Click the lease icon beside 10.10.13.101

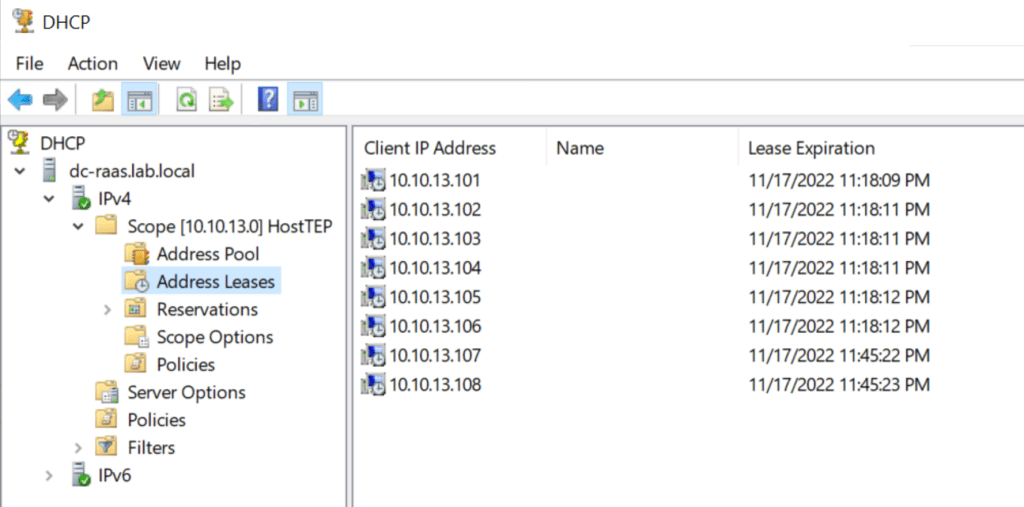[374, 181]
